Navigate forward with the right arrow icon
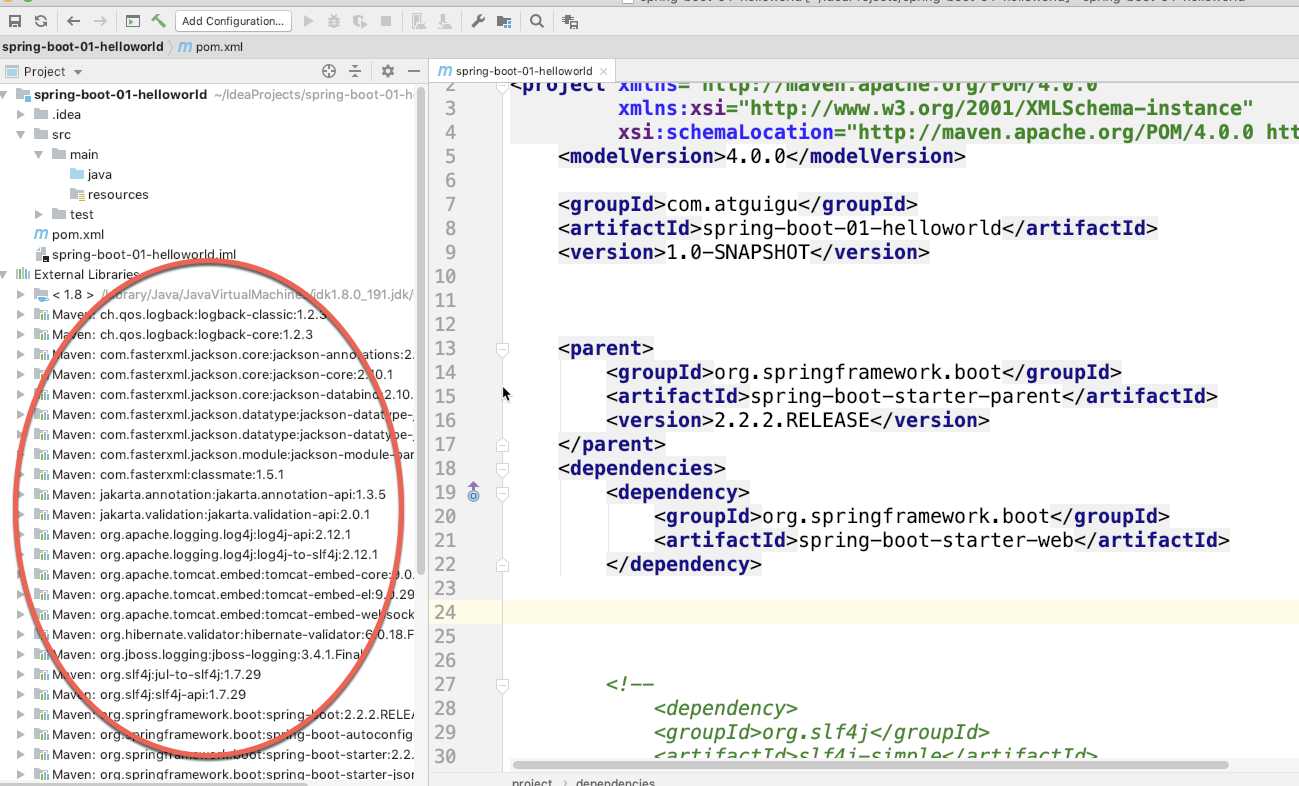Viewport: 1299px width, 786px height. [x=100, y=21]
